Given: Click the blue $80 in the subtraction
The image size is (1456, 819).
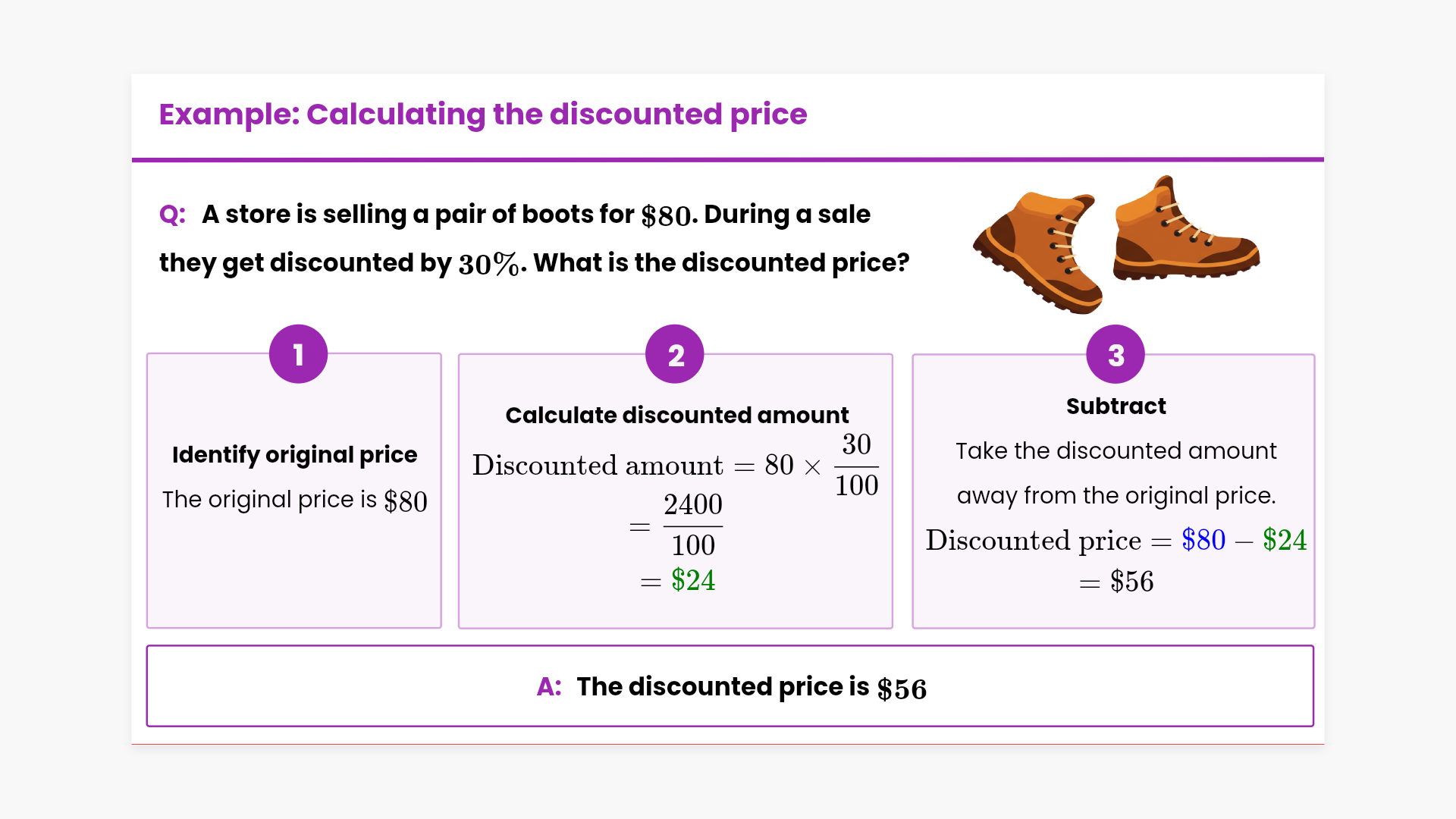Looking at the screenshot, I should (x=1203, y=541).
